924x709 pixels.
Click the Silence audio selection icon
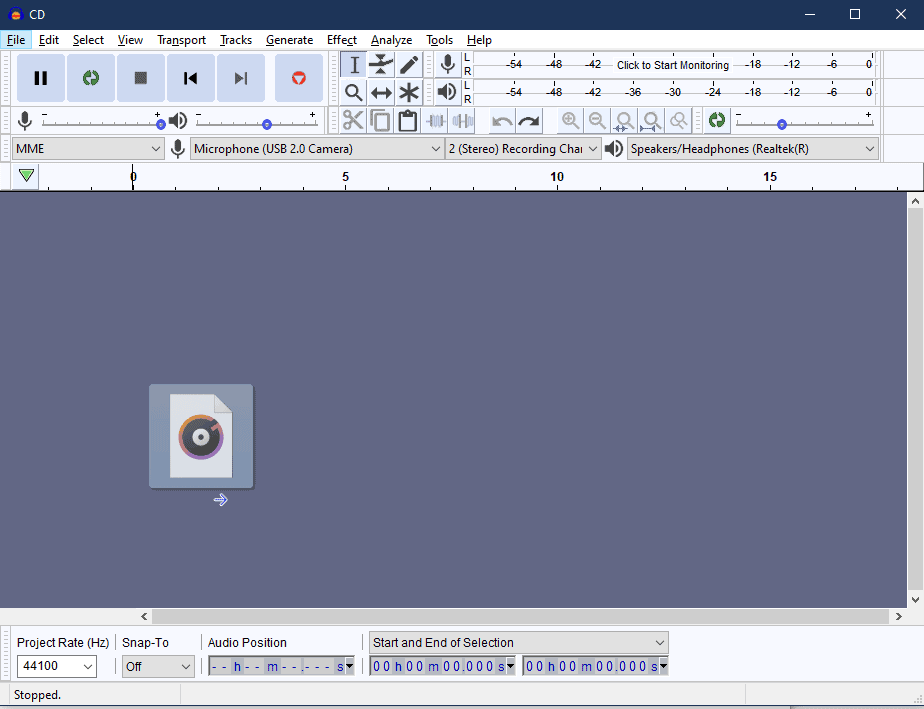pyautogui.click(x=463, y=121)
